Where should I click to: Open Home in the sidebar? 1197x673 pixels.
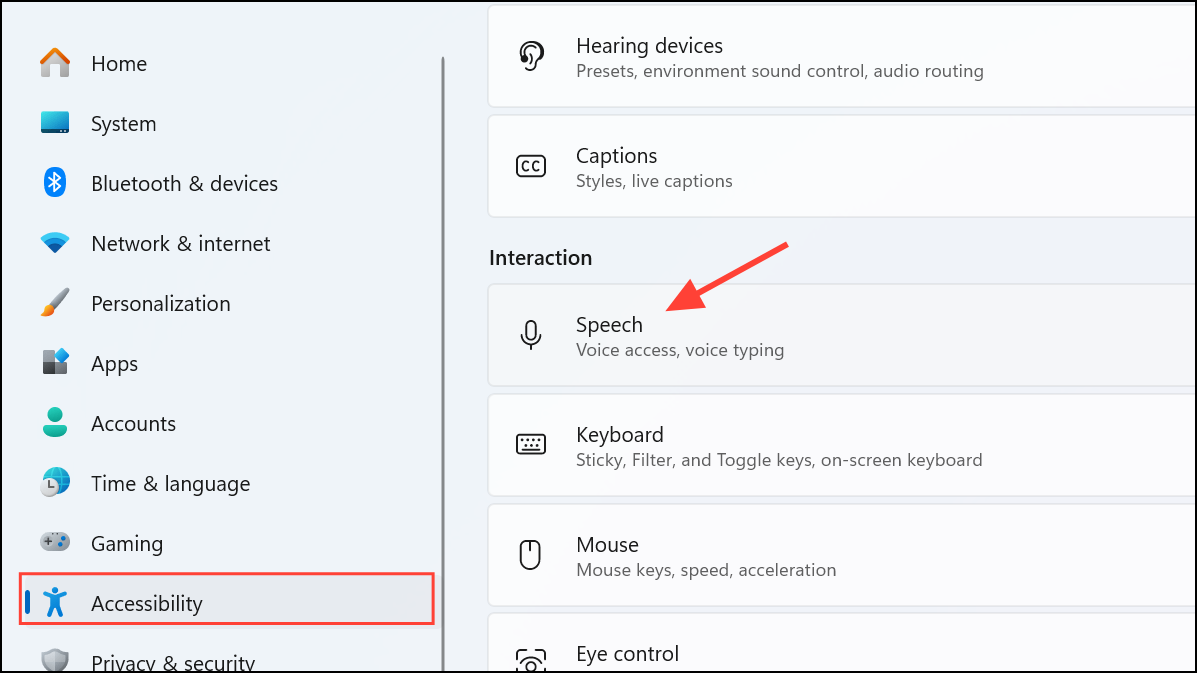pyautogui.click(x=118, y=63)
